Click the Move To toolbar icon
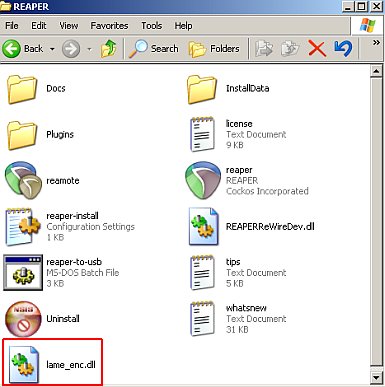 pyautogui.click(x=264, y=49)
